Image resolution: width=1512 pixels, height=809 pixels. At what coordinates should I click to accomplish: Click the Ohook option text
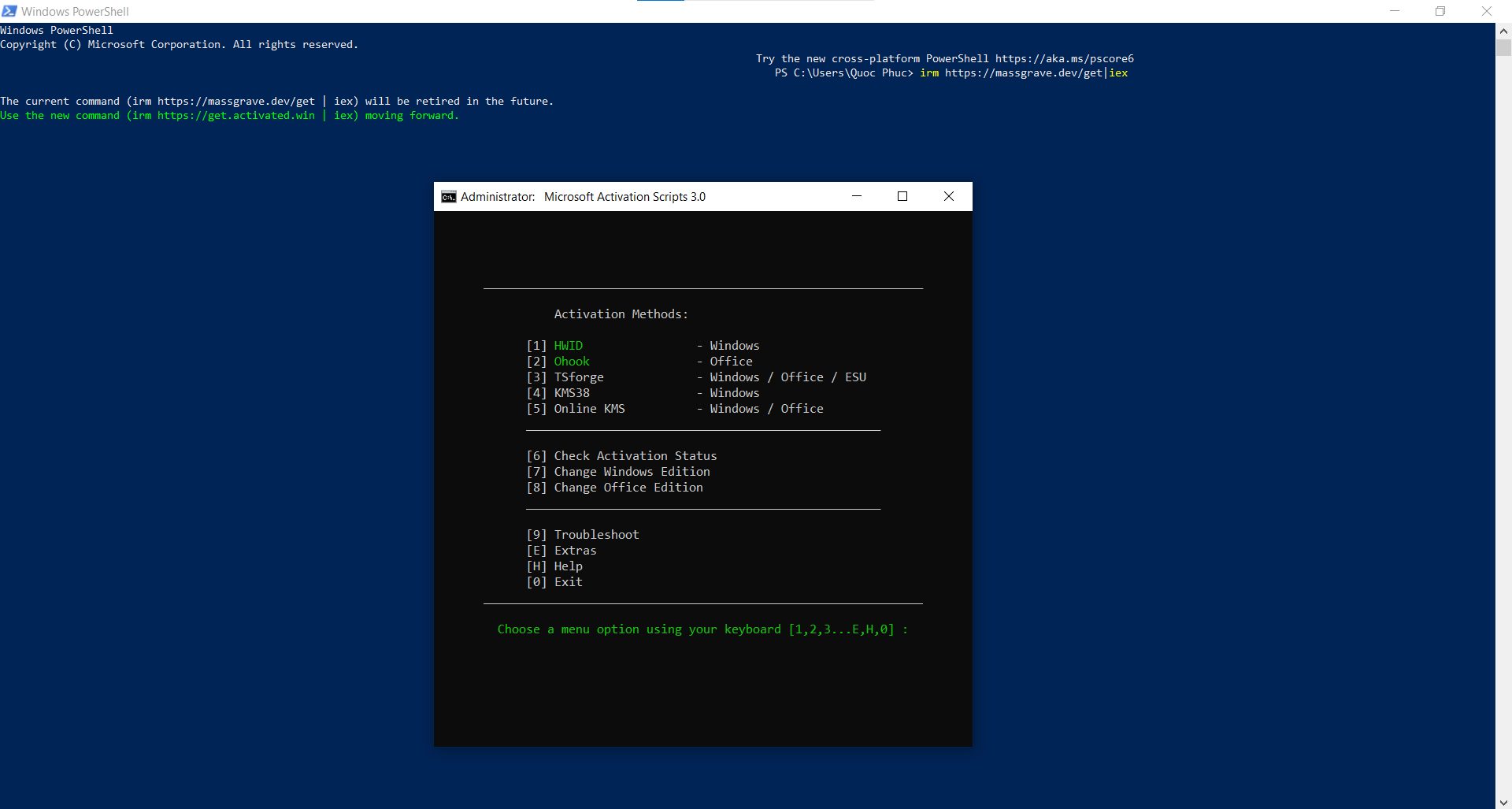(572, 362)
